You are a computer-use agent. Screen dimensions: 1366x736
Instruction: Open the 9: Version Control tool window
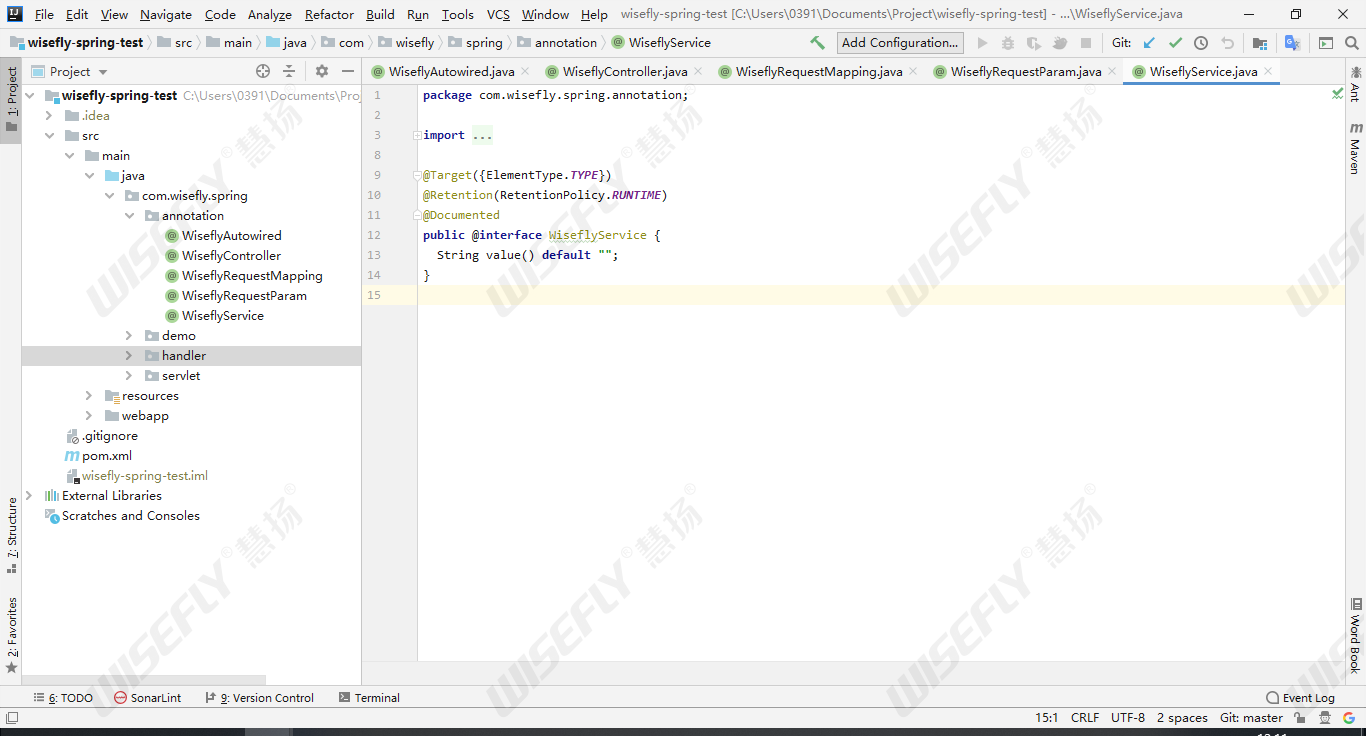(x=259, y=698)
